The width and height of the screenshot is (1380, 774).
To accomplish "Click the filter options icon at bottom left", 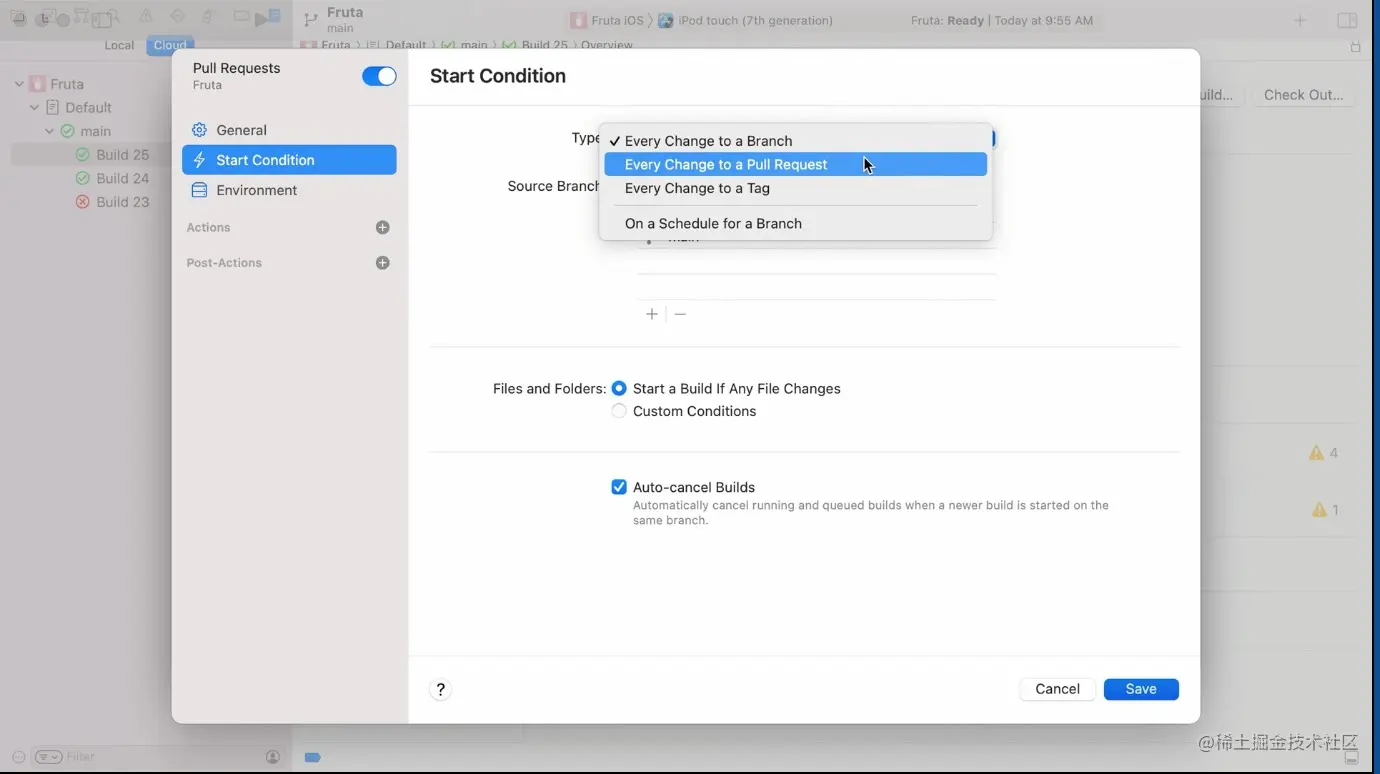I will coord(49,757).
